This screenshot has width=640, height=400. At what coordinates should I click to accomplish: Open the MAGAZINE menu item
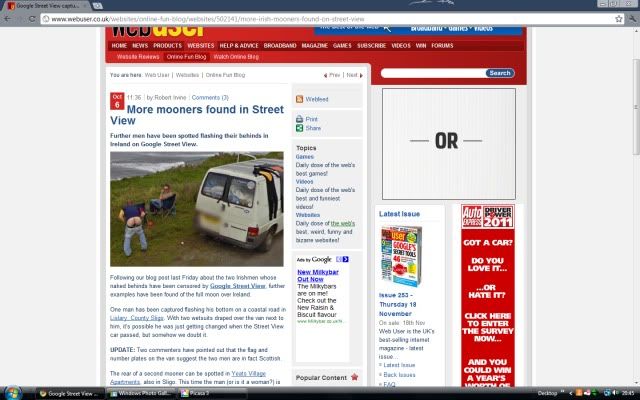click(x=315, y=45)
